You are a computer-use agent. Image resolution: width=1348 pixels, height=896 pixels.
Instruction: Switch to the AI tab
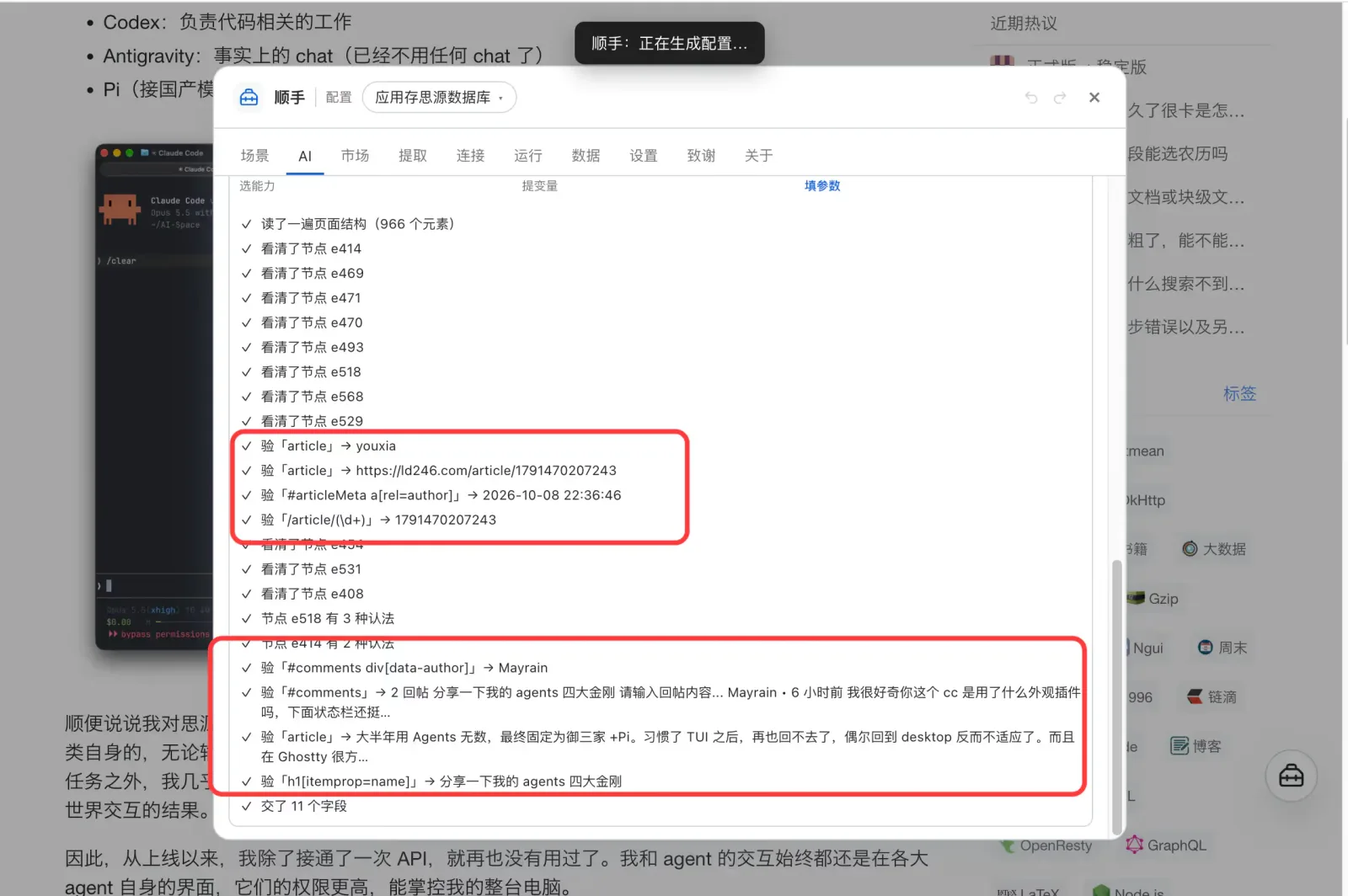pyautogui.click(x=305, y=156)
